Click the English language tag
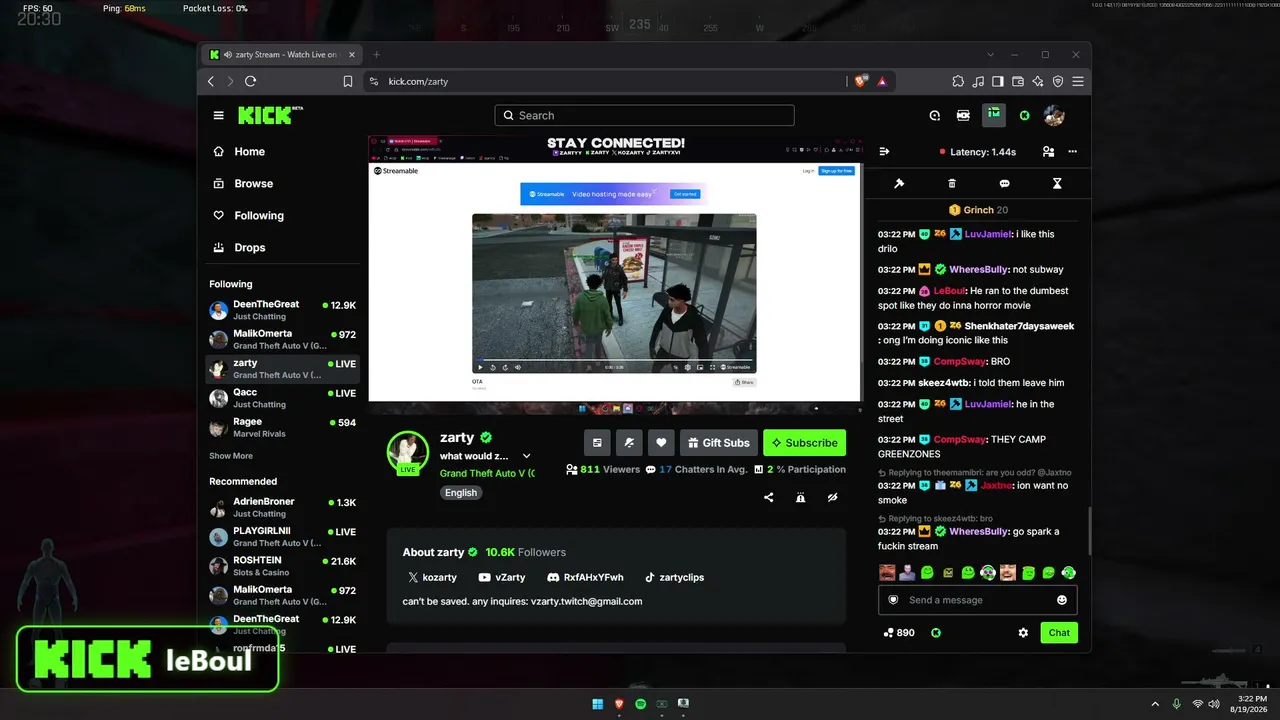The width and height of the screenshot is (1280, 720). point(461,493)
